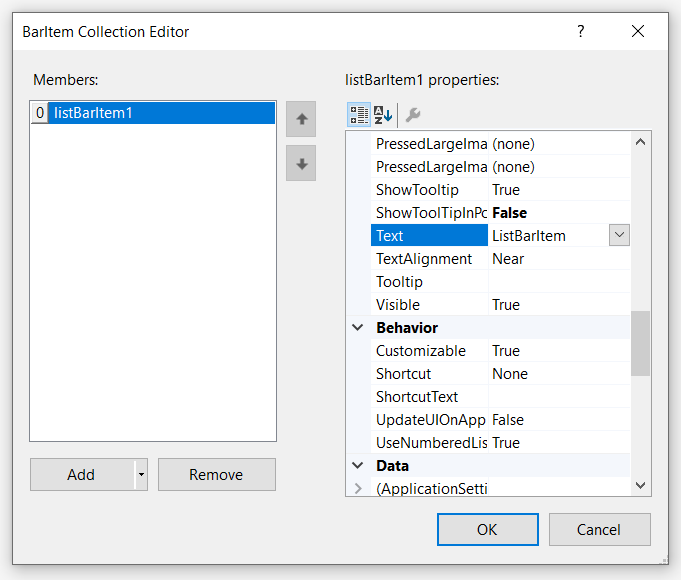Open the Add button dropdown arrow

pos(141,475)
